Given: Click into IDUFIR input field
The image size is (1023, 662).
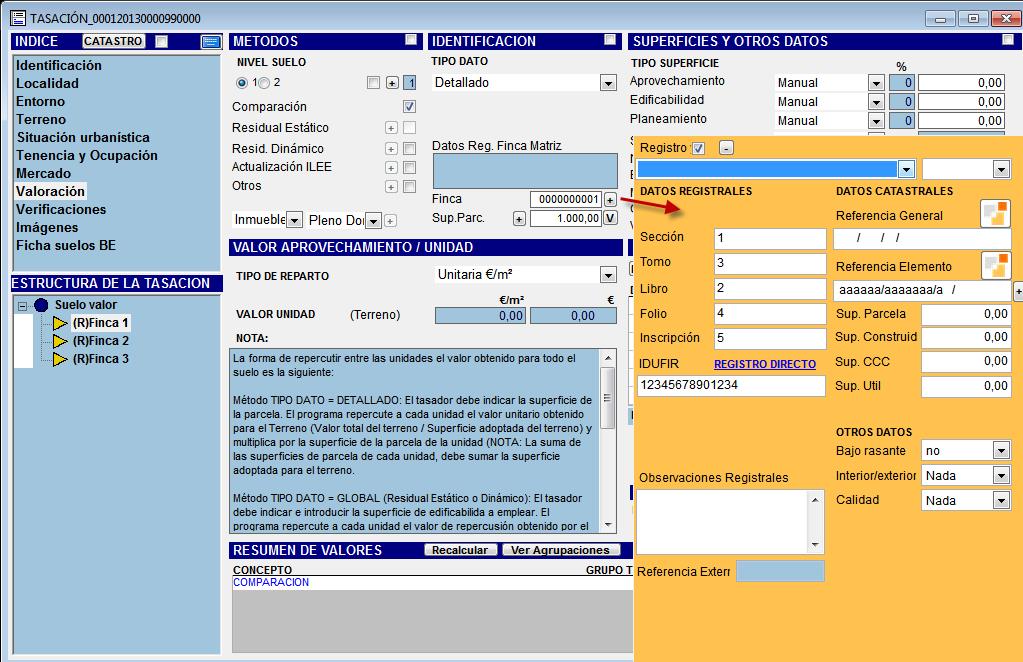Looking at the screenshot, I should [x=731, y=385].
